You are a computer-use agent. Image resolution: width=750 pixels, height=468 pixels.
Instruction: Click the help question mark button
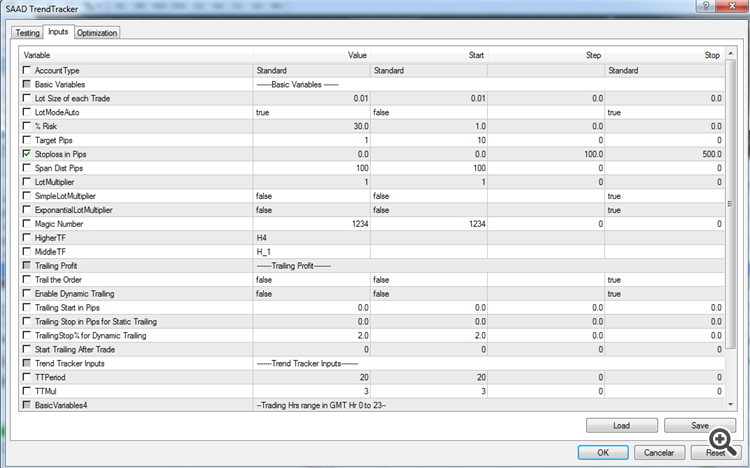[707, 6]
